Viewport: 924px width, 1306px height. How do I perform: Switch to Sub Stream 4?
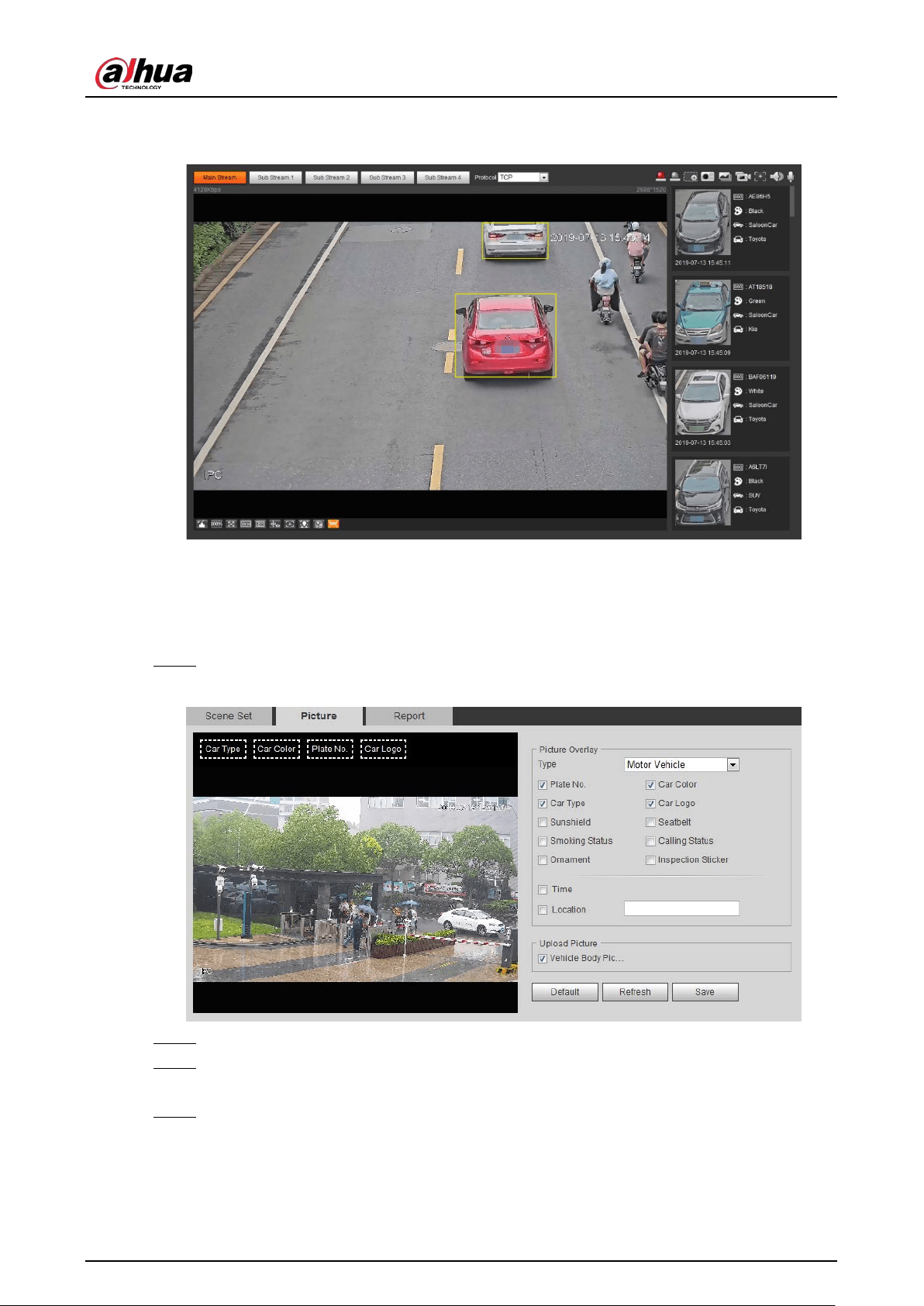tap(443, 177)
